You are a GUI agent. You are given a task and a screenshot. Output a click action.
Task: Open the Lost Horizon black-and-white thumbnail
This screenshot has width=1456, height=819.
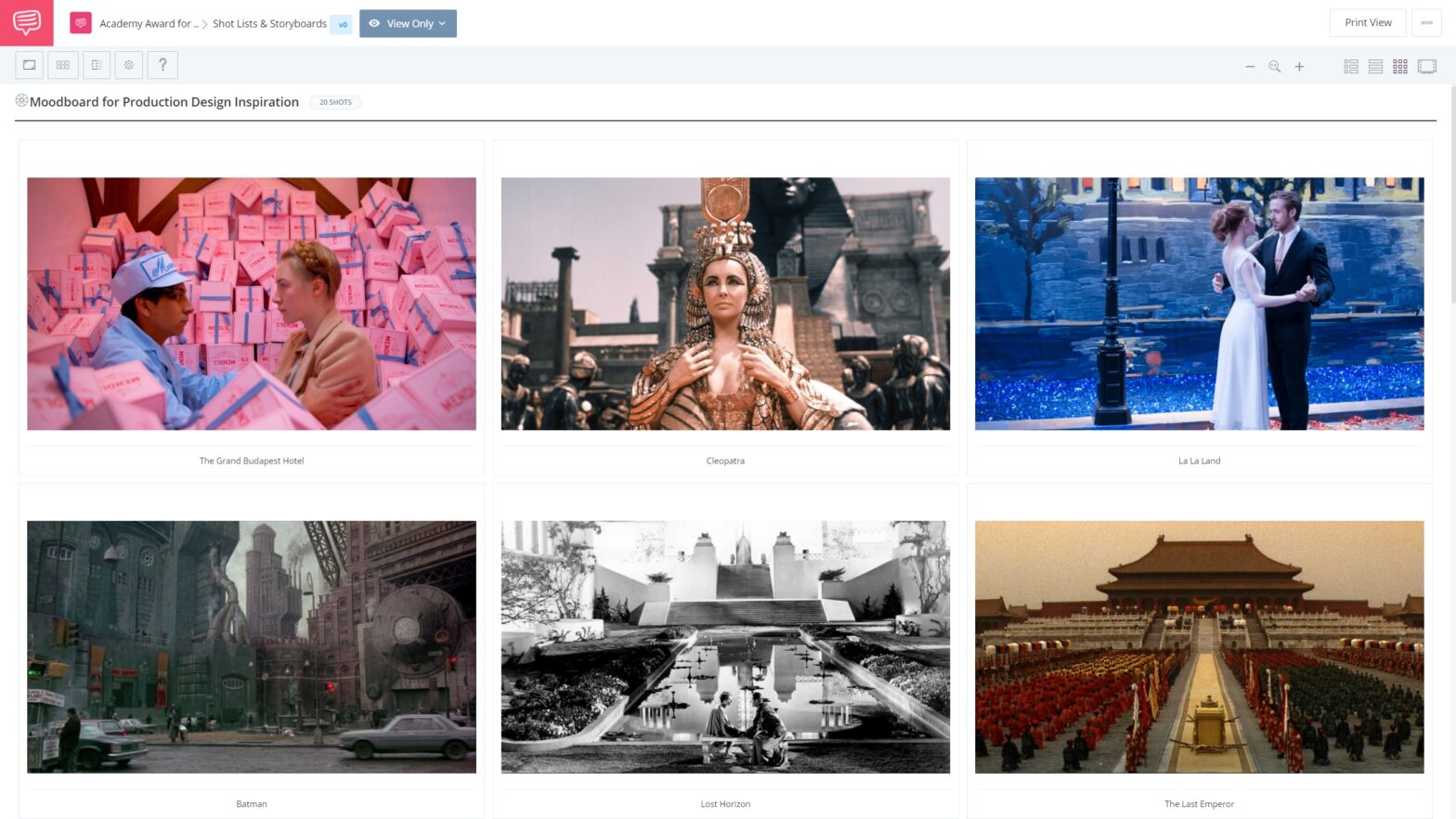725,647
